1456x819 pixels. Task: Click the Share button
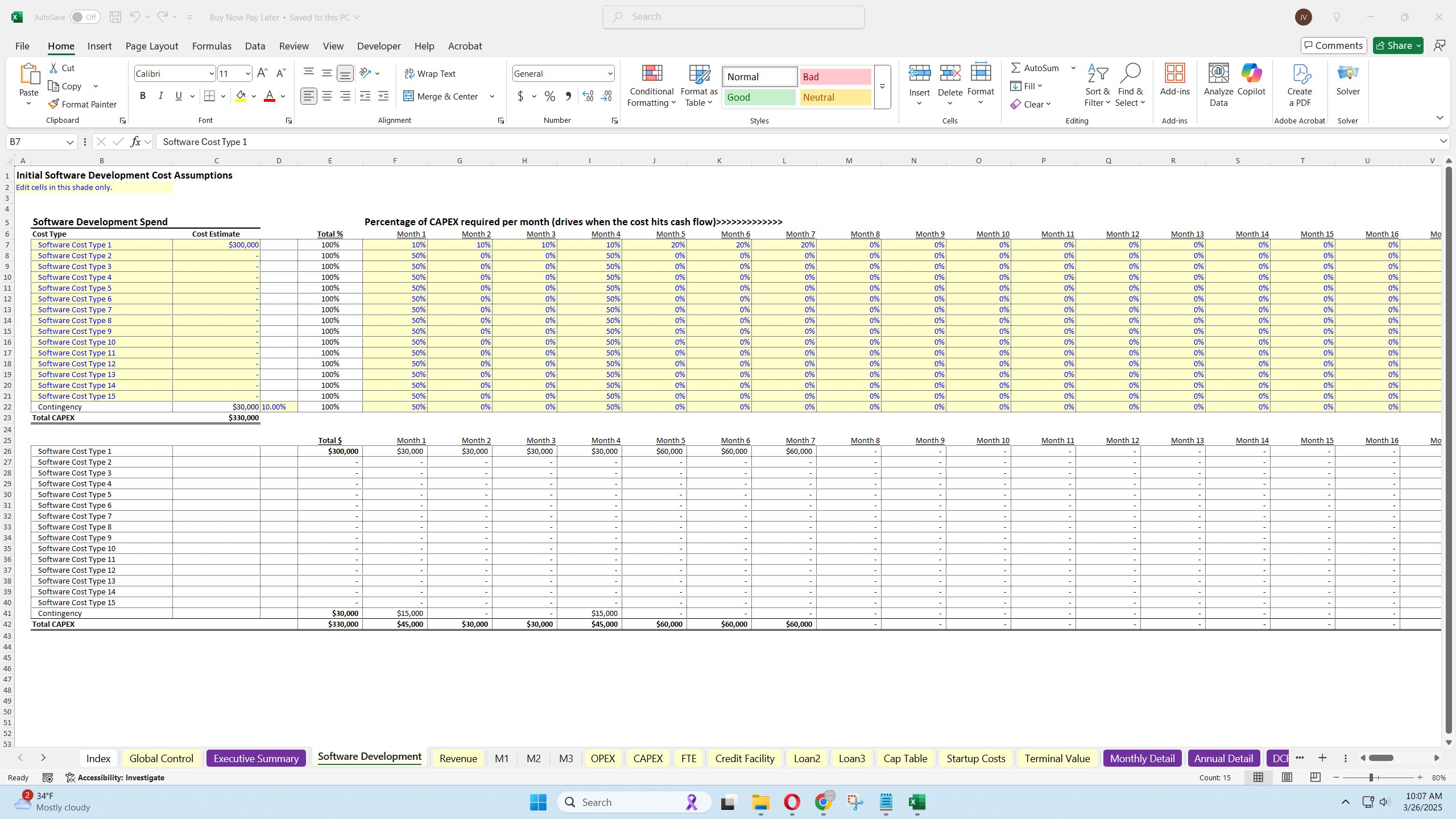click(1396, 45)
